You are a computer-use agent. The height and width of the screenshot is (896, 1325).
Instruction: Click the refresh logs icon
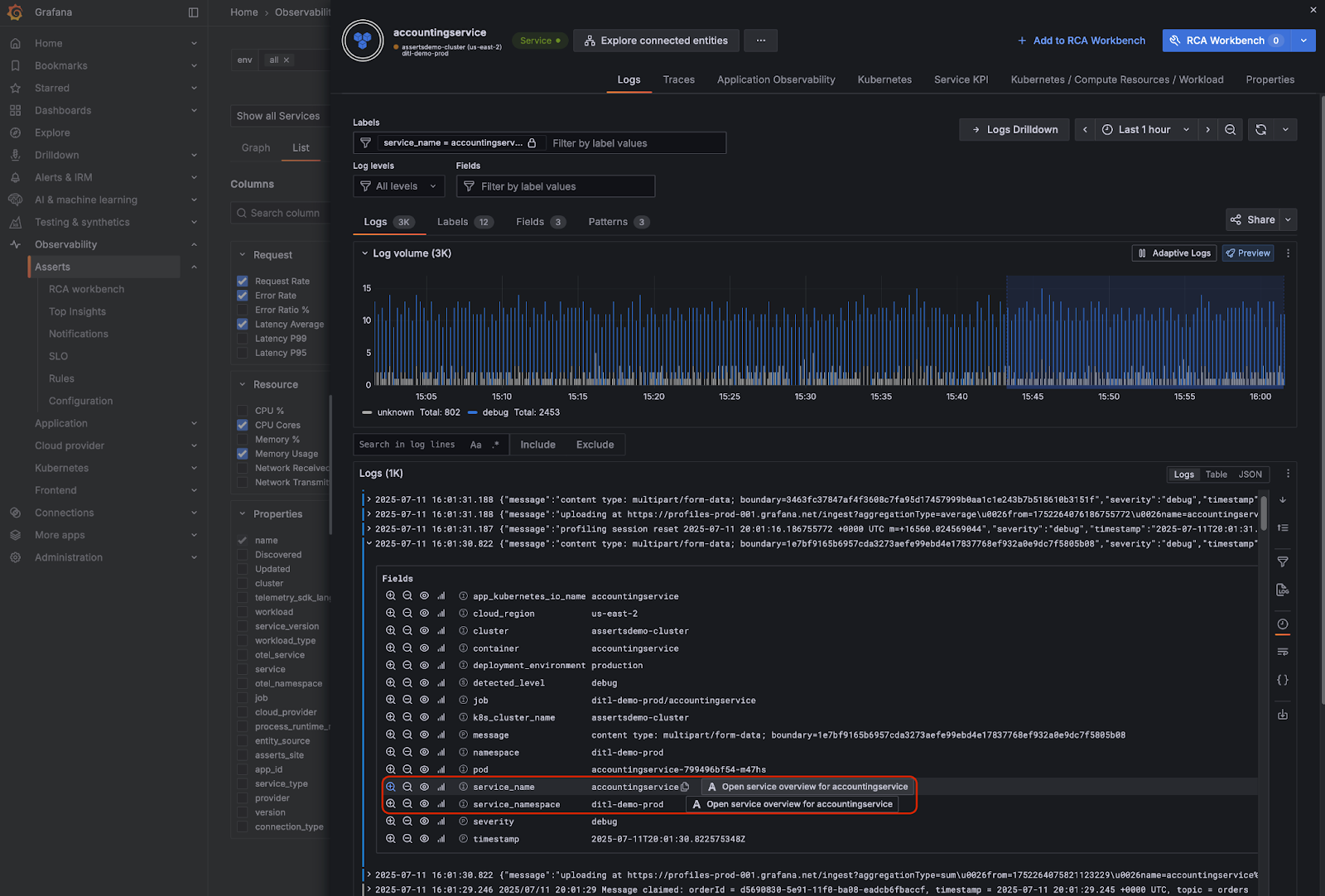(1260, 130)
